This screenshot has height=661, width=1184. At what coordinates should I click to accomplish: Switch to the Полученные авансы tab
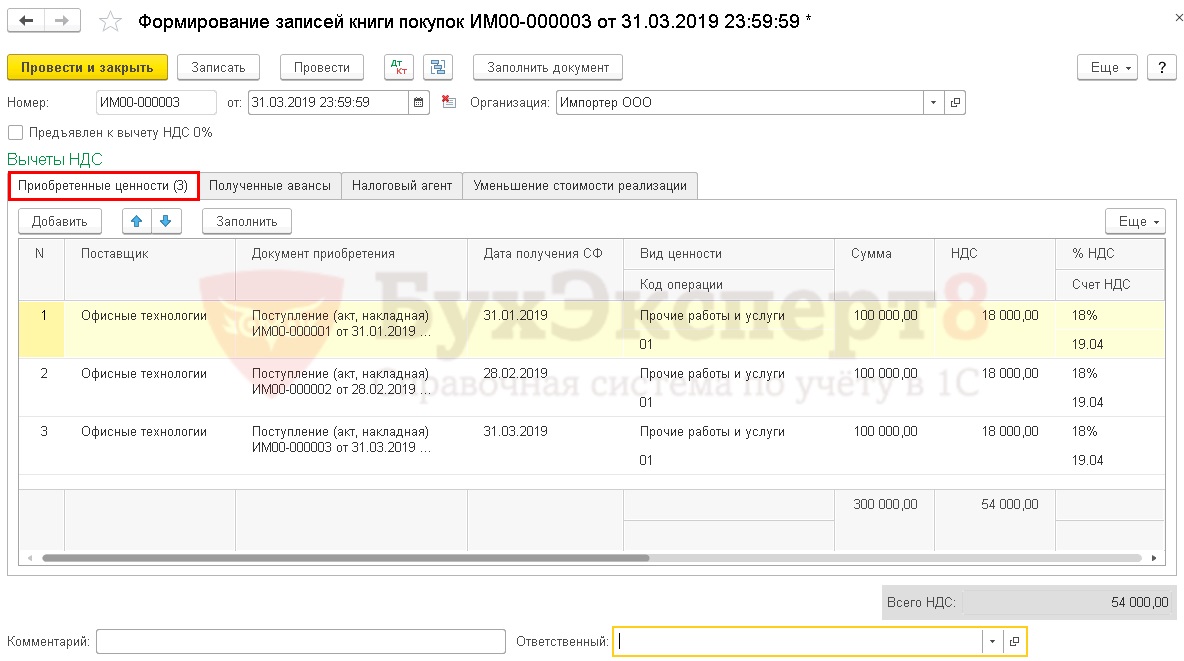270,185
